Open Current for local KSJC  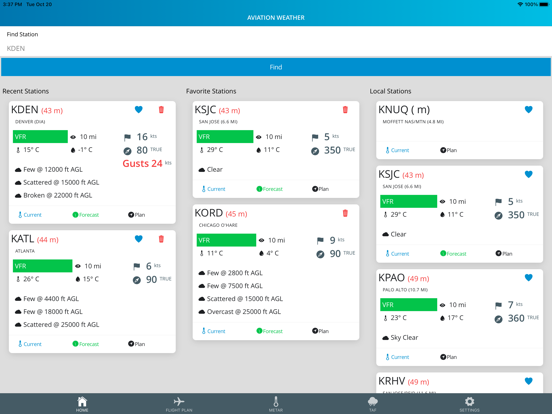click(397, 253)
